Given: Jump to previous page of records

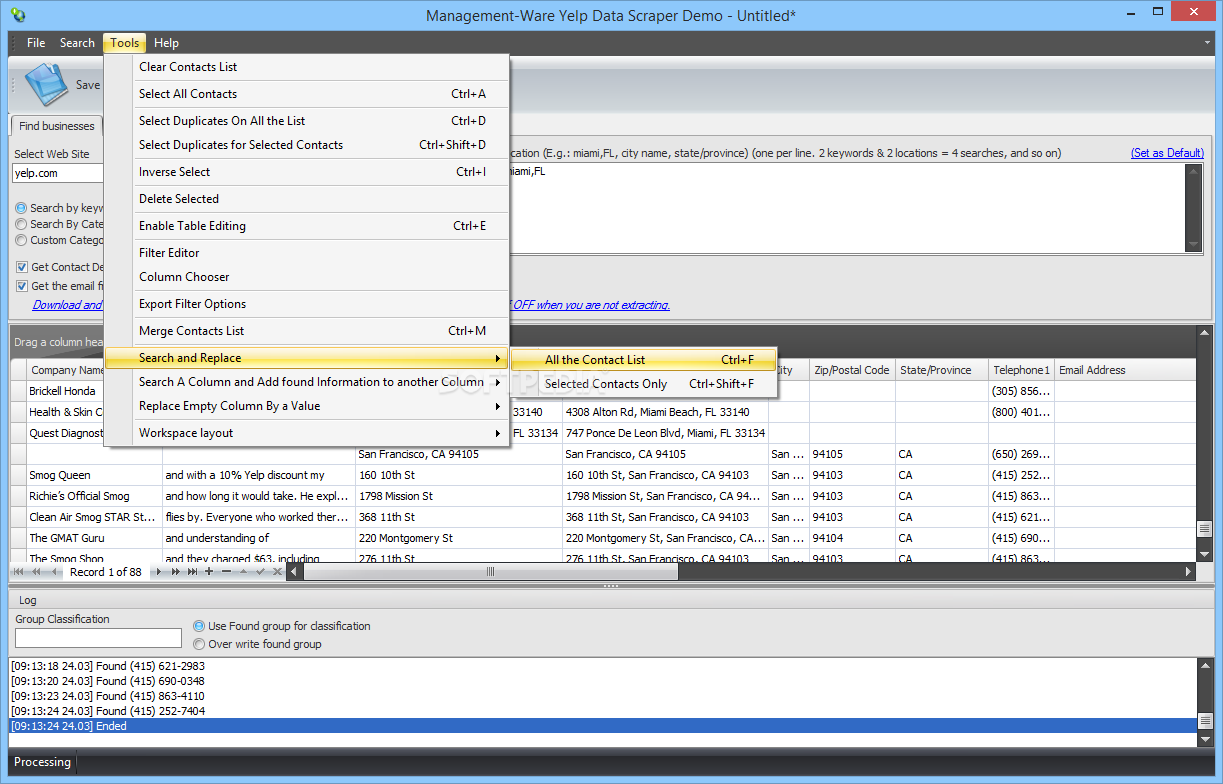Looking at the screenshot, I should (36, 572).
